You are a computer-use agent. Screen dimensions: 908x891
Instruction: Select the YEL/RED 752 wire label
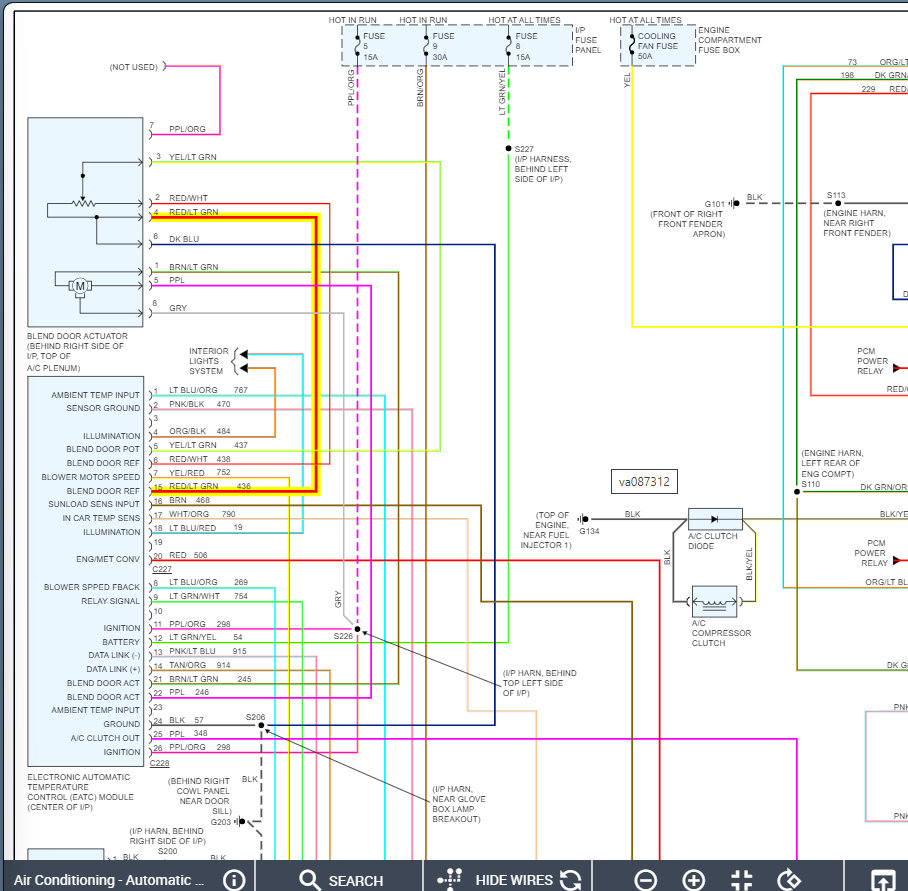(199, 472)
